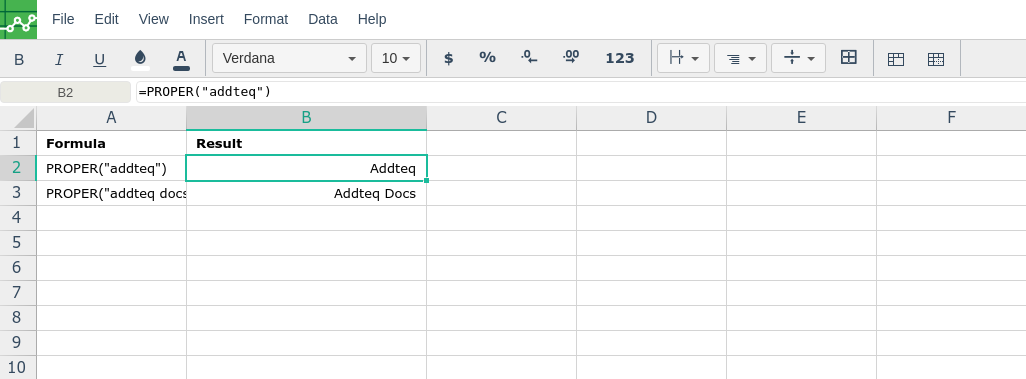Open the fill color droplet picker
This screenshot has width=1026, height=379.
[140, 59]
